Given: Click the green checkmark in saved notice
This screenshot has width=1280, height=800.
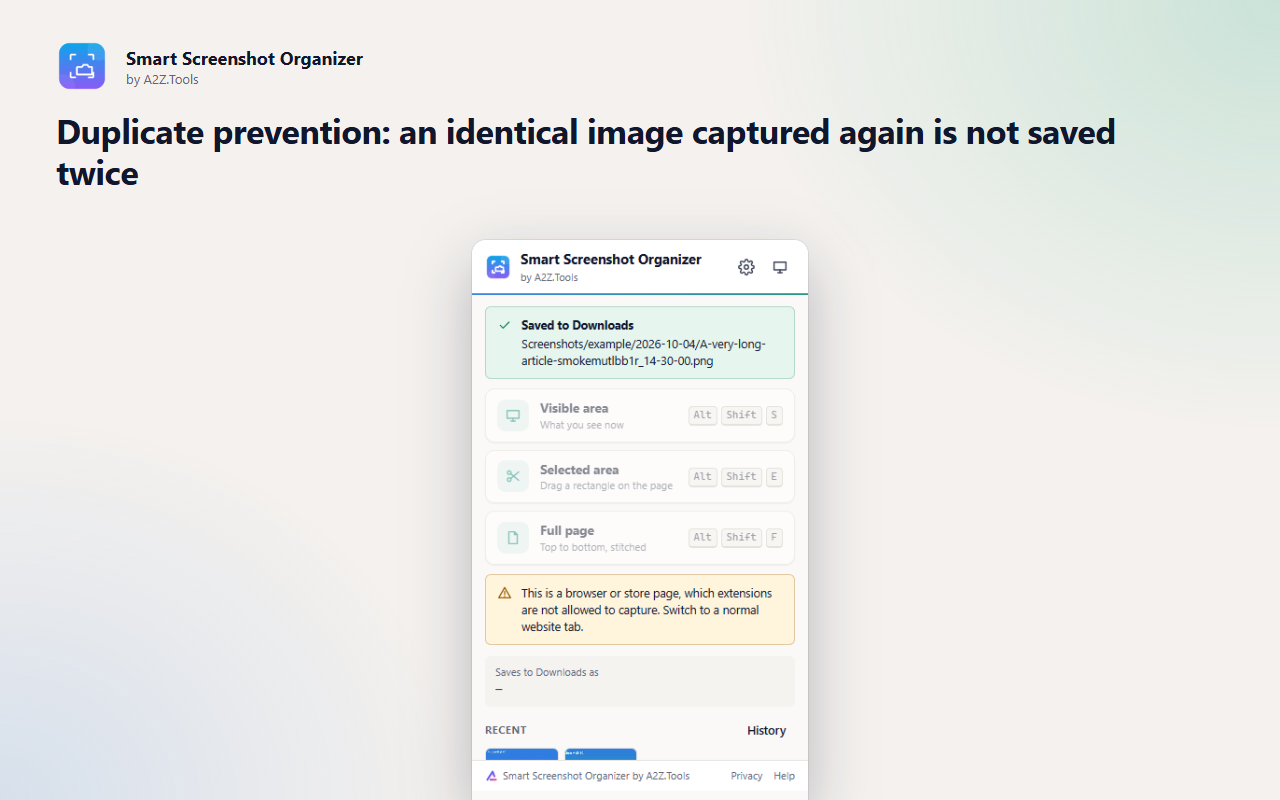Looking at the screenshot, I should point(504,325).
